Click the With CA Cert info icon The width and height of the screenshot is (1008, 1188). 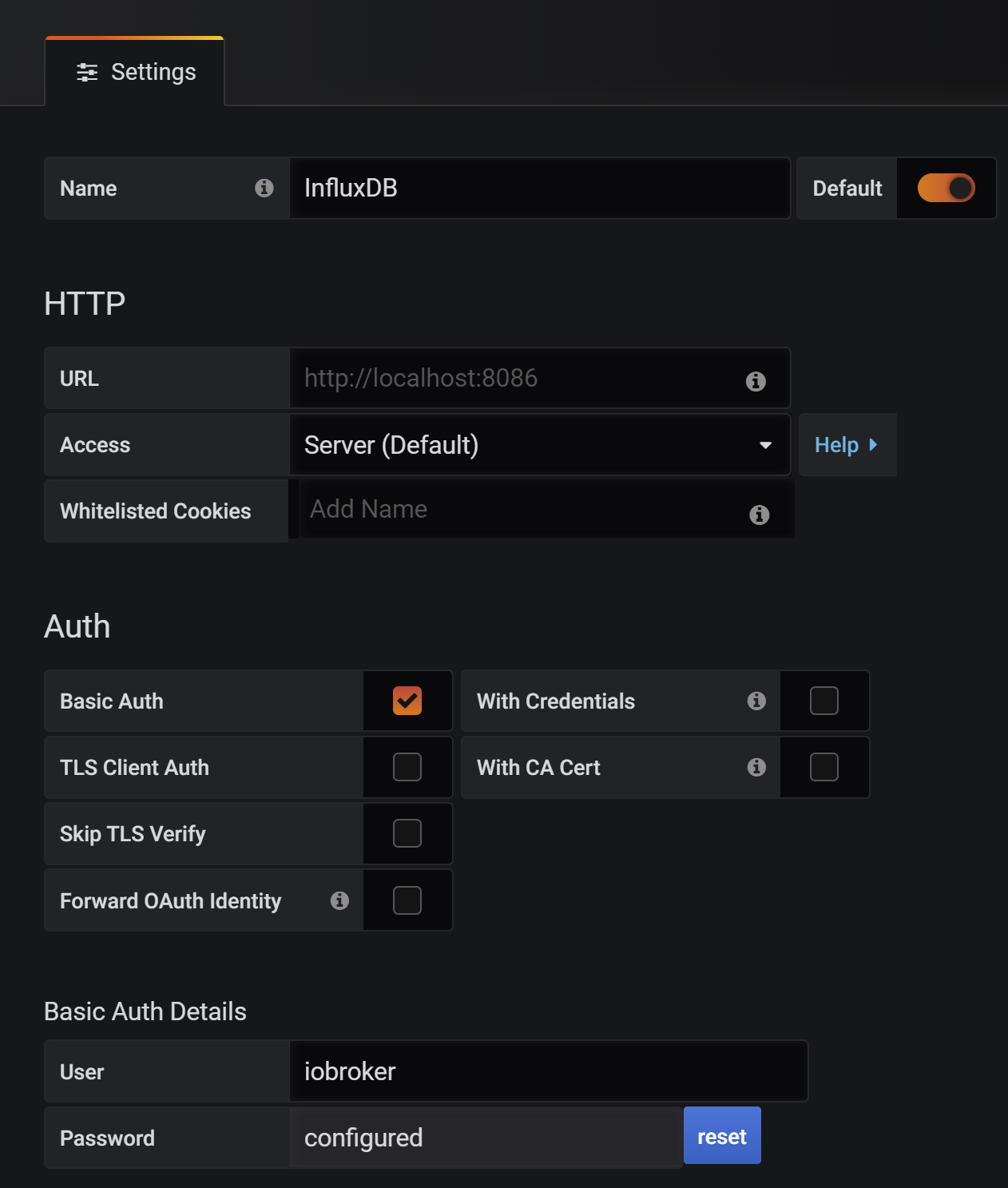(x=756, y=767)
